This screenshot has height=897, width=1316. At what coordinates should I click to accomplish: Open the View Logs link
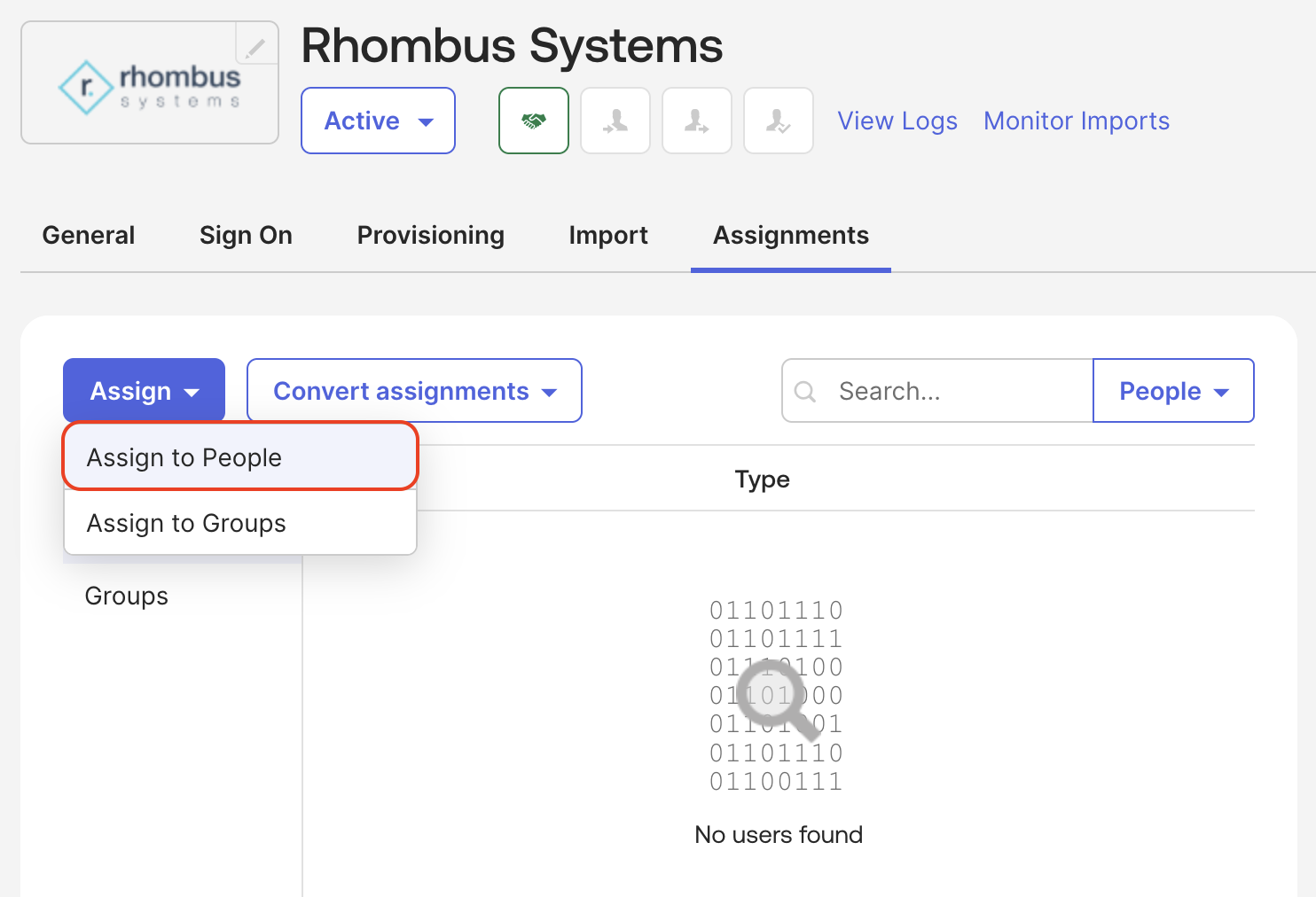click(x=897, y=121)
